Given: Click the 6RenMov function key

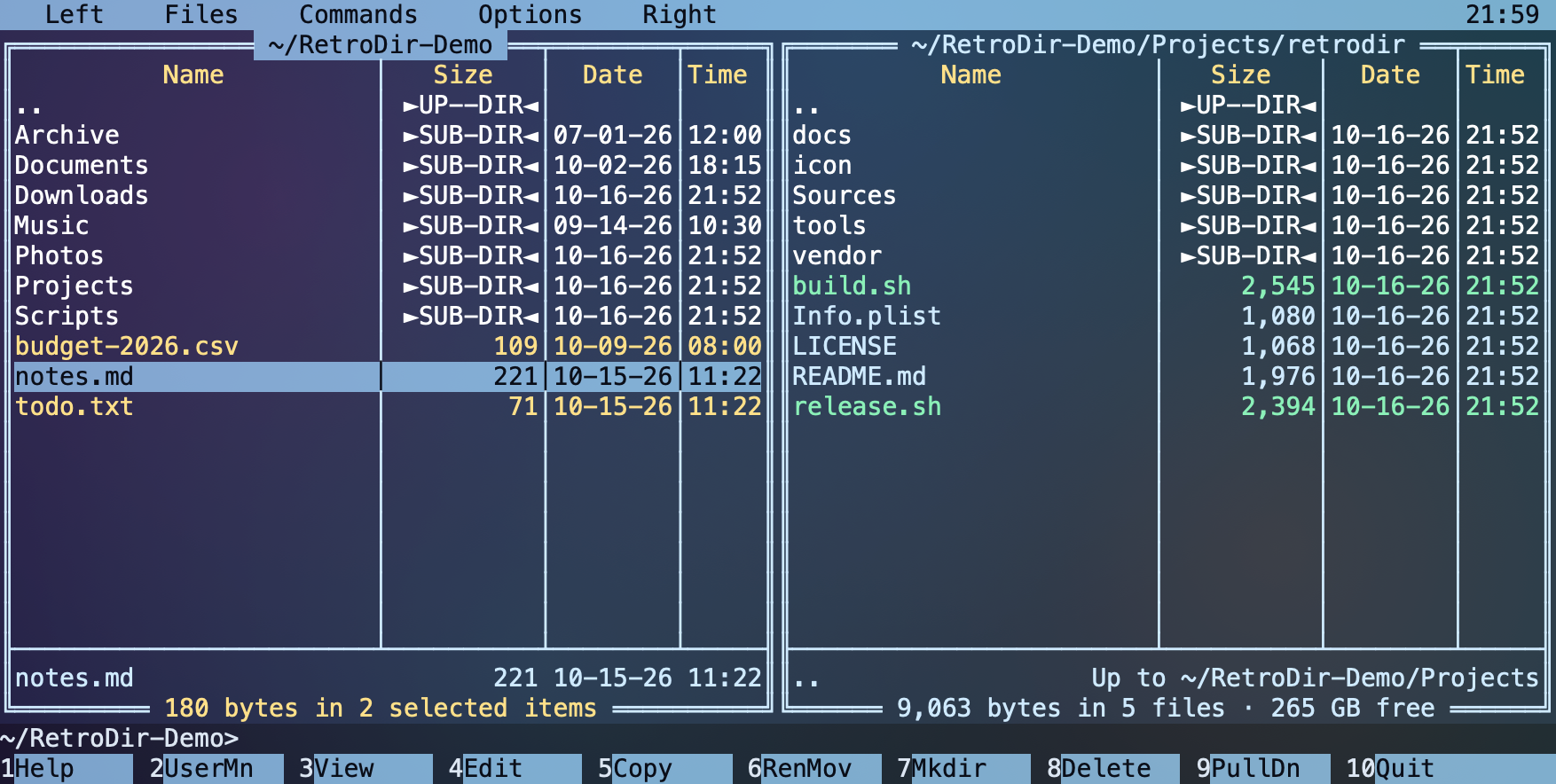Looking at the screenshot, I should (814, 768).
